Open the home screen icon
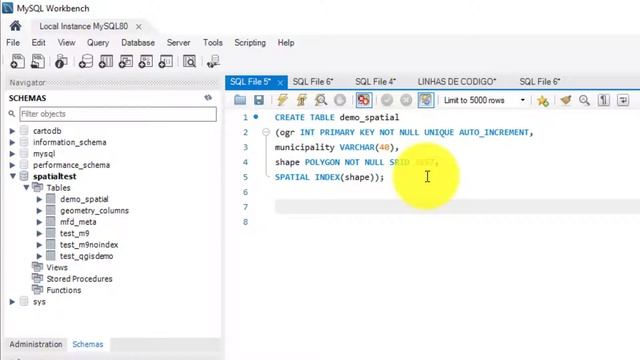This screenshot has width=640, height=360. (16, 26)
